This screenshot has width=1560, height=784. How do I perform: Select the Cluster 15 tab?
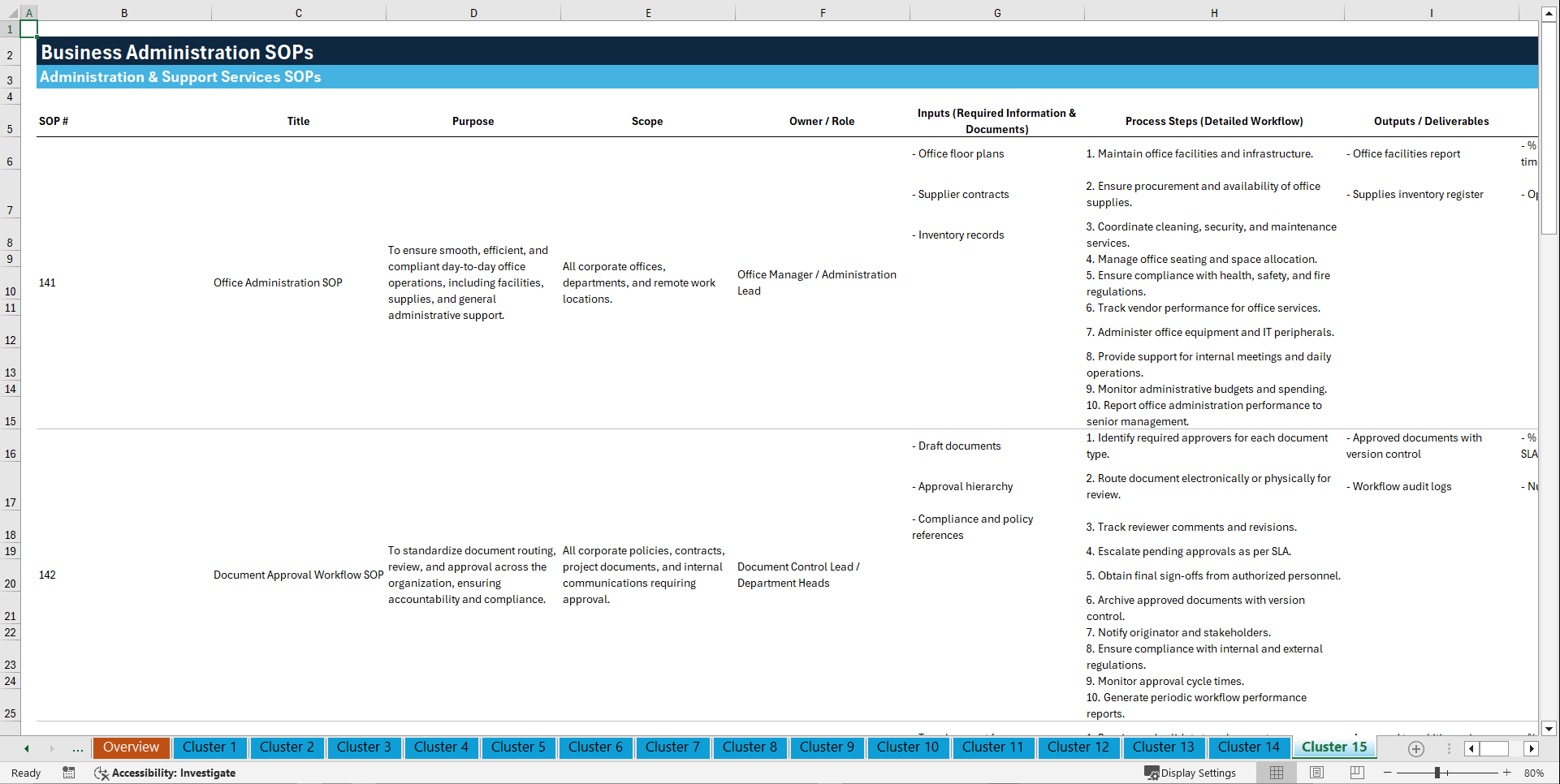pyautogui.click(x=1333, y=747)
